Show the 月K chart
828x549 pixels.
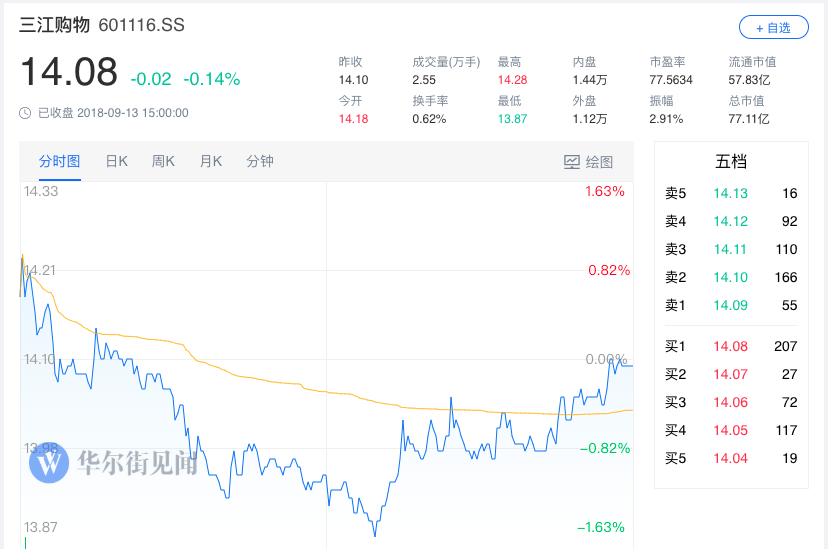click(x=211, y=161)
